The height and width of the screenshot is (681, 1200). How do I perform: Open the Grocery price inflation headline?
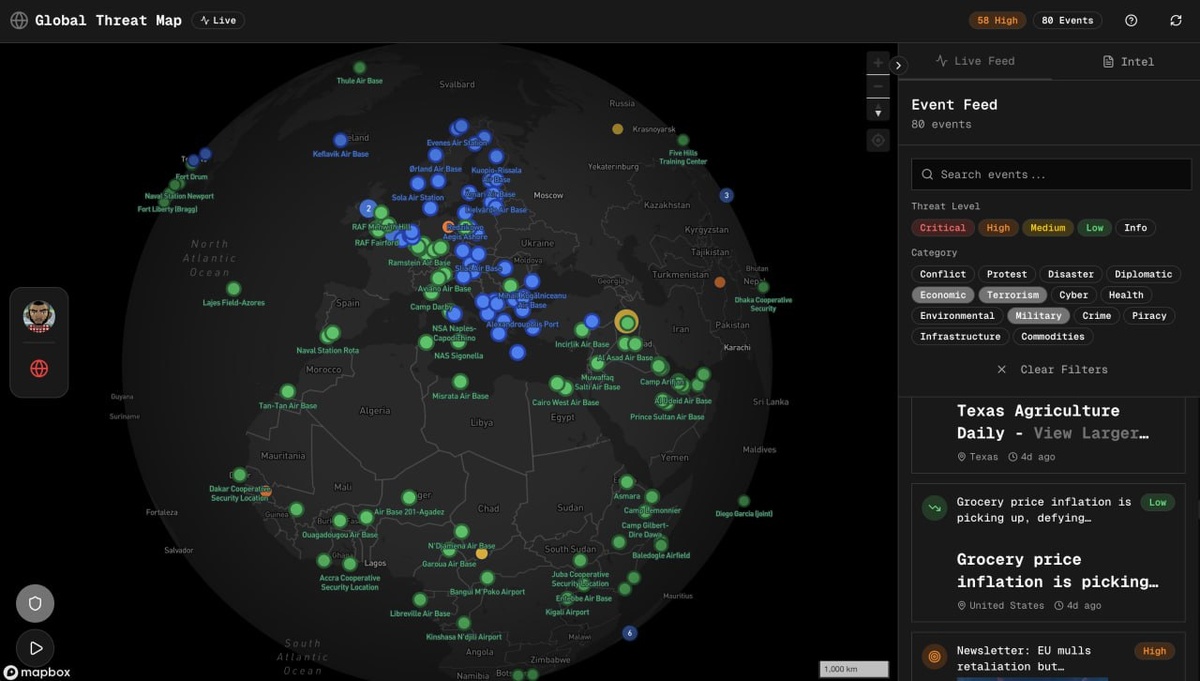(x=1057, y=570)
